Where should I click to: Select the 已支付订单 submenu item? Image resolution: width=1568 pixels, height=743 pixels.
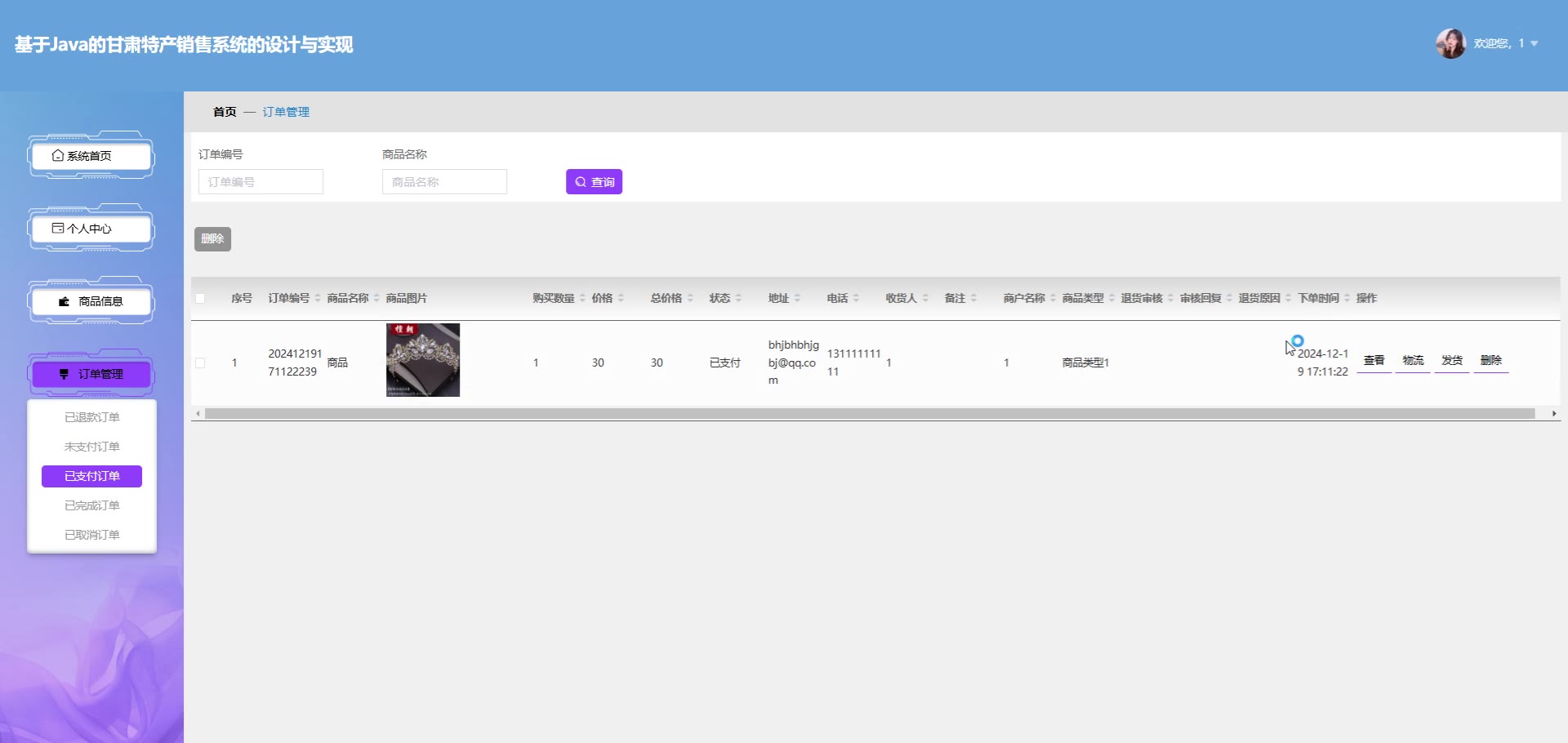[x=92, y=476]
